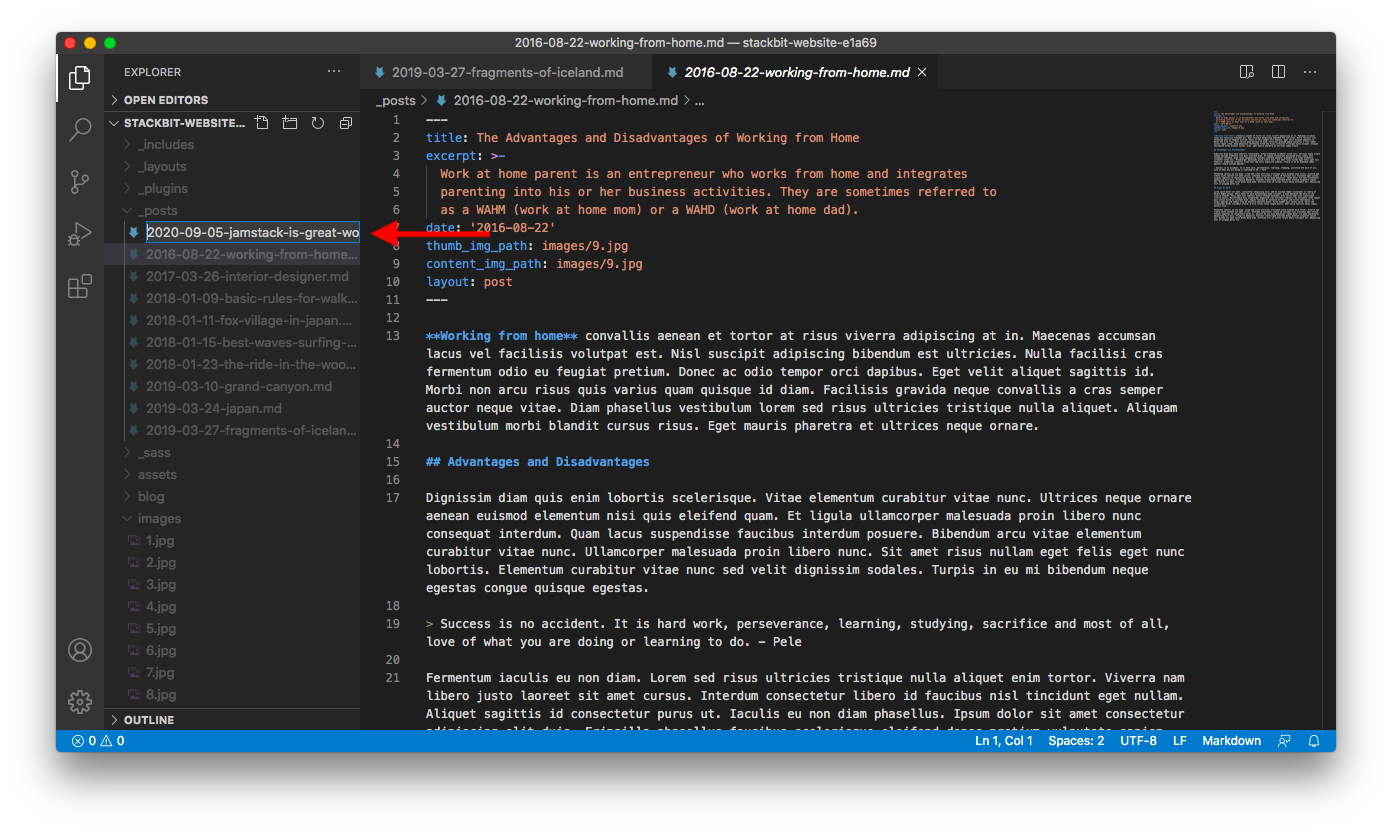Viewport: 1392px width, 832px height.
Task: Open Explorer views and more actions menu
Action: [334, 72]
